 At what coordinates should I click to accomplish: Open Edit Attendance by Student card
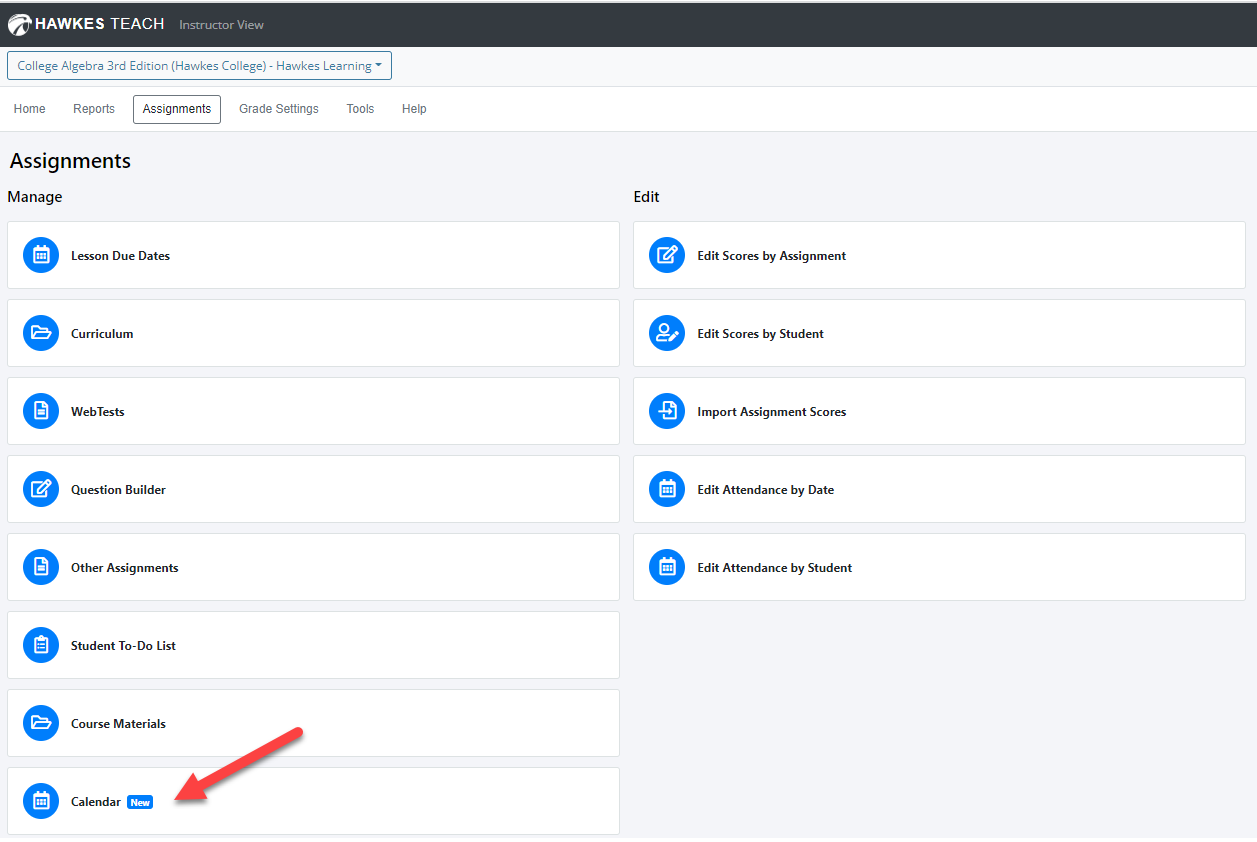tap(774, 568)
